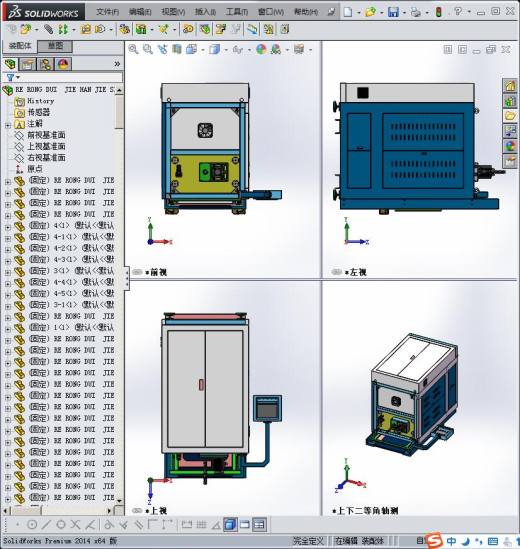
Task: Open the Custom Properties task pane icon
Action: (x=510, y=161)
